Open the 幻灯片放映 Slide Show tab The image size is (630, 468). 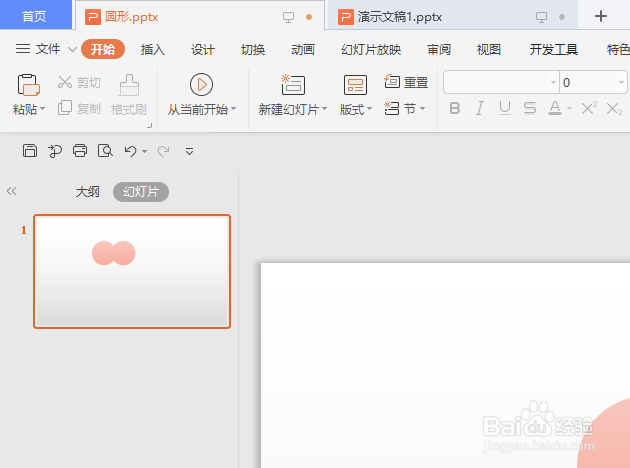pyautogui.click(x=371, y=49)
